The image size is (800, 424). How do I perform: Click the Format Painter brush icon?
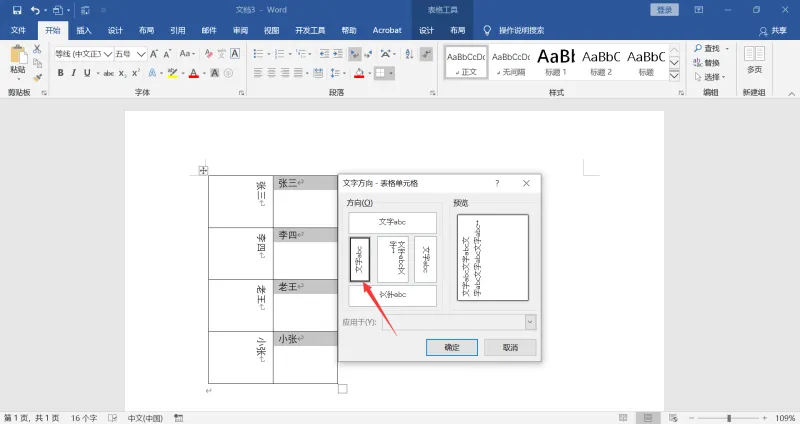(37, 78)
